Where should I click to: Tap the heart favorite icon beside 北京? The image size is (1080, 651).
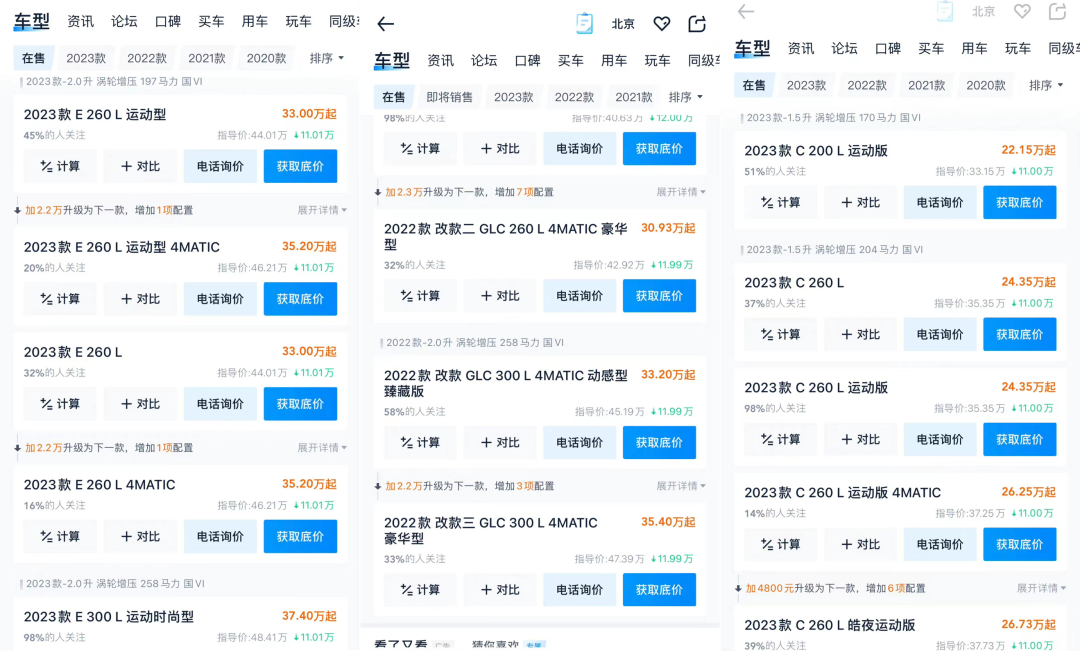pyautogui.click(x=661, y=24)
